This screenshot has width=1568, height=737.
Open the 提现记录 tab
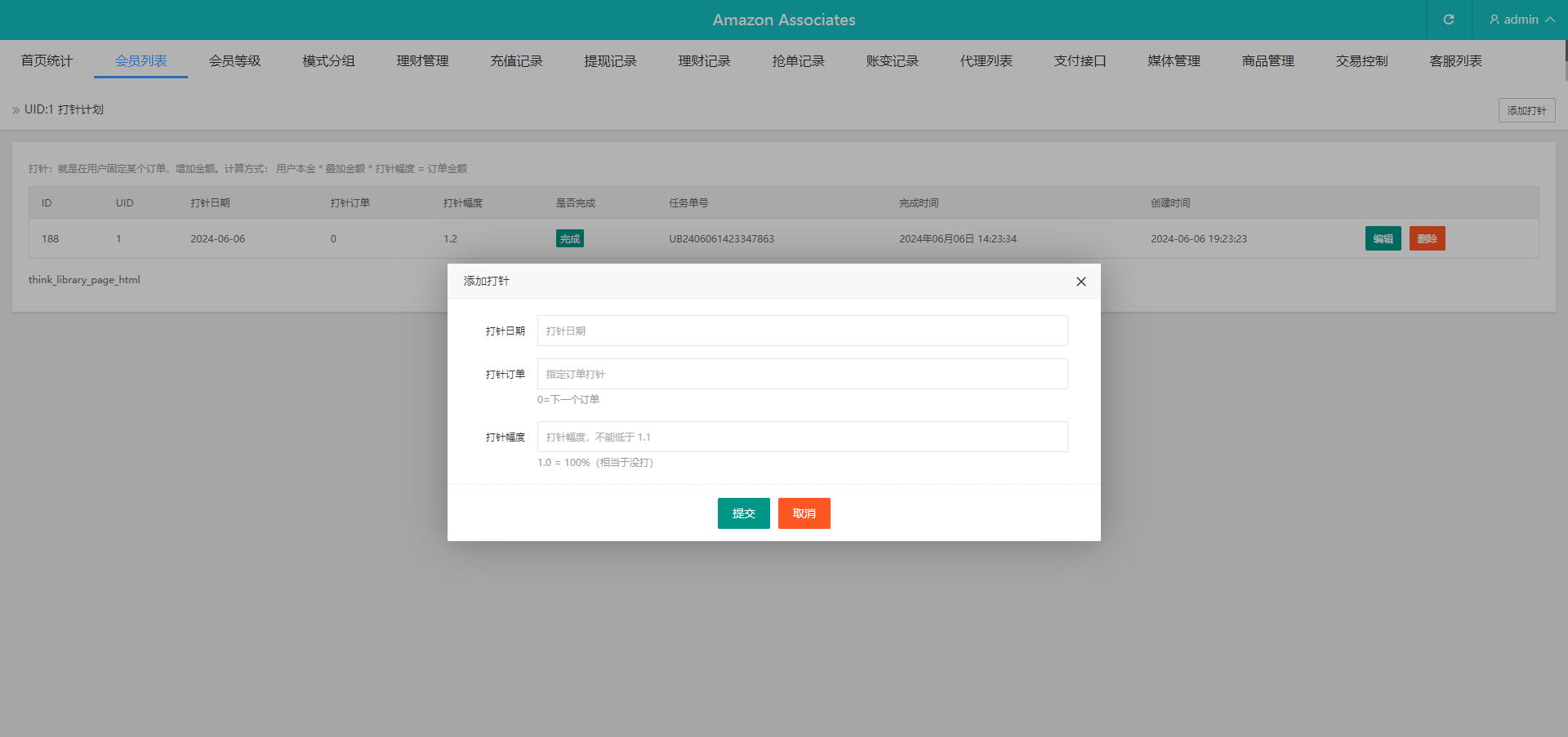610,61
